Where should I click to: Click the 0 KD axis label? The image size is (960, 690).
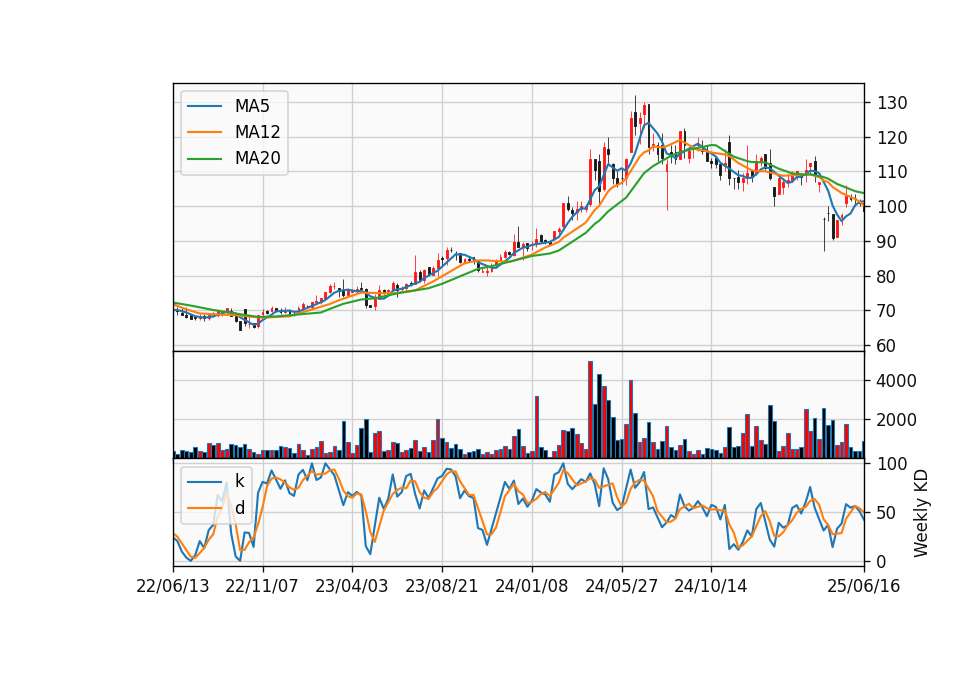point(882,561)
